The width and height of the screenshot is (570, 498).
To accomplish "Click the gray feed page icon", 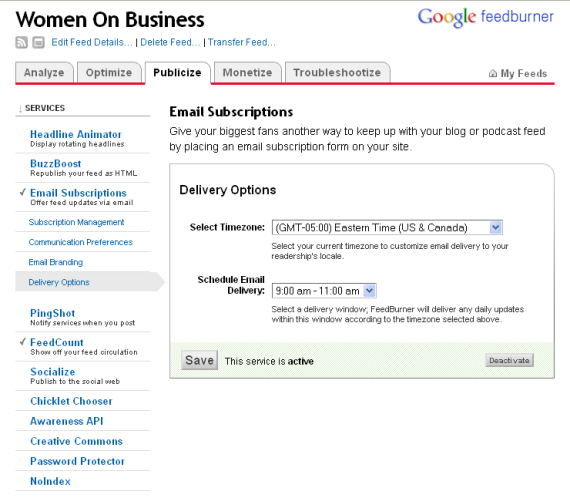I will pos(38,43).
